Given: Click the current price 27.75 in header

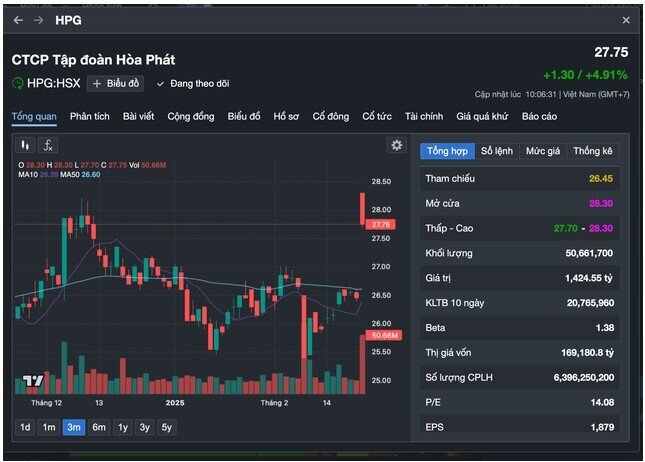Looking at the screenshot, I should 611,52.
